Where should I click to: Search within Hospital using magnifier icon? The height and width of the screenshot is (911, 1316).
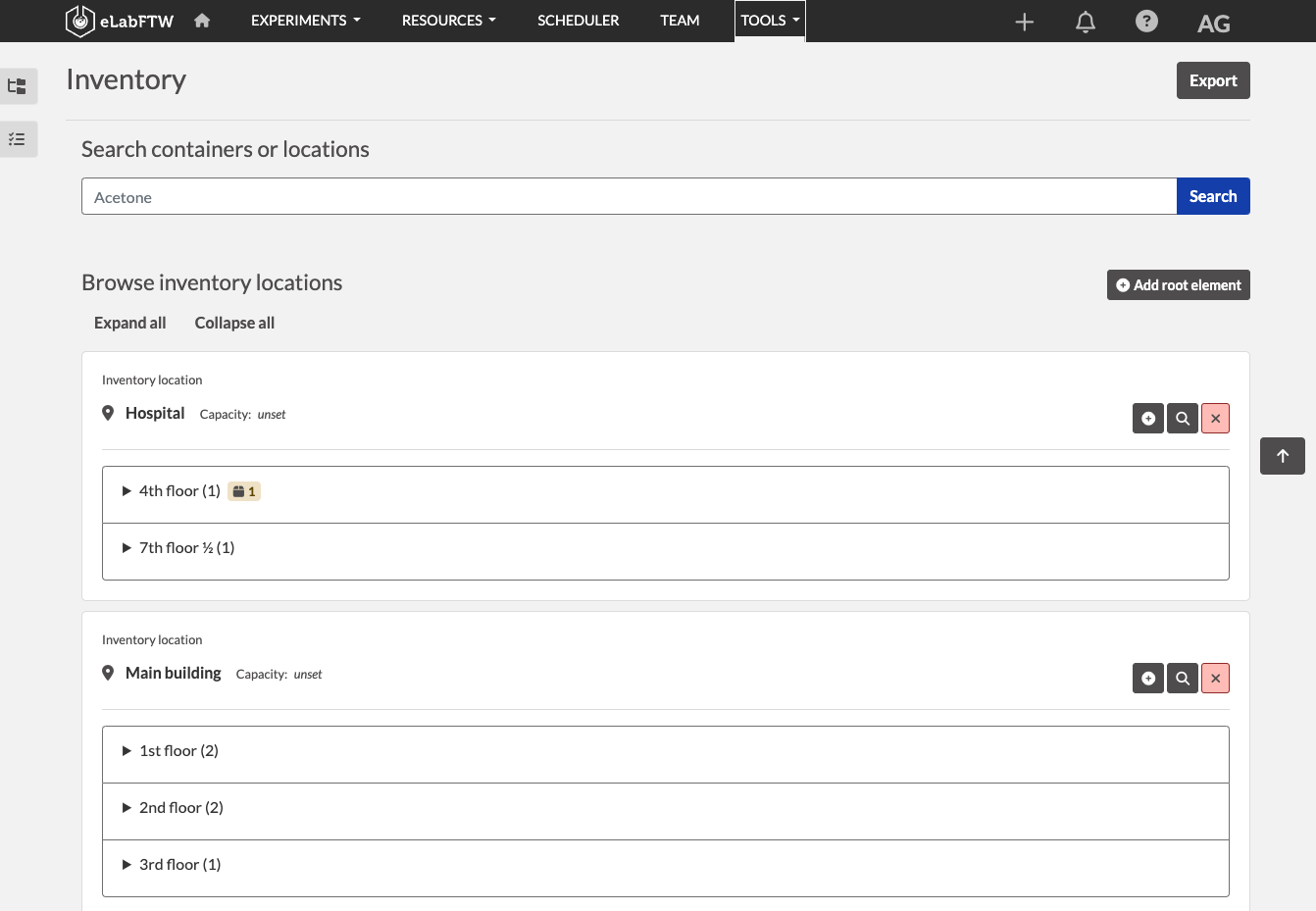(x=1183, y=419)
